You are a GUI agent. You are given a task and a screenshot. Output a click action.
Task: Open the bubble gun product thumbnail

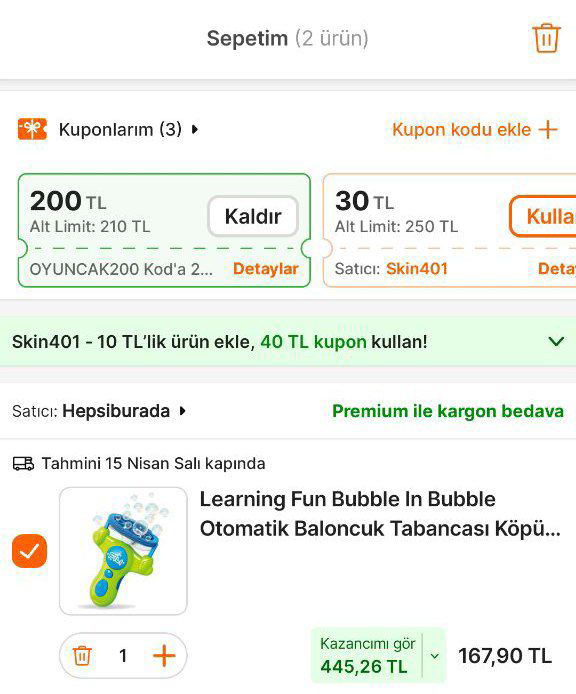tap(124, 551)
